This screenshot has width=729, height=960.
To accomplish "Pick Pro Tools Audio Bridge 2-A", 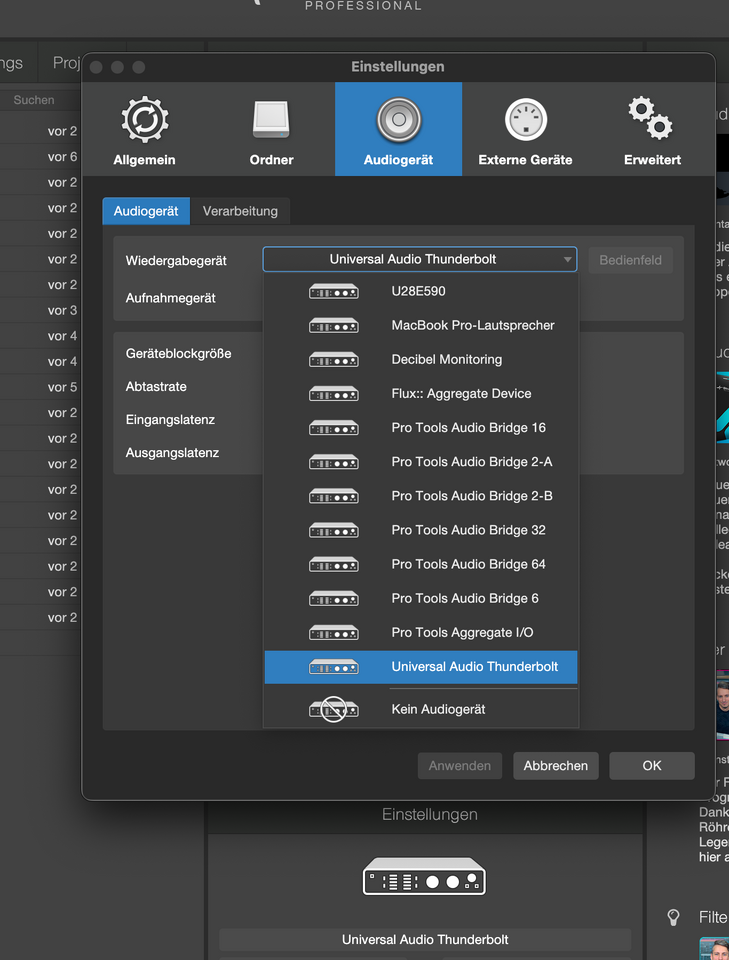I will pyautogui.click(x=421, y=462).
